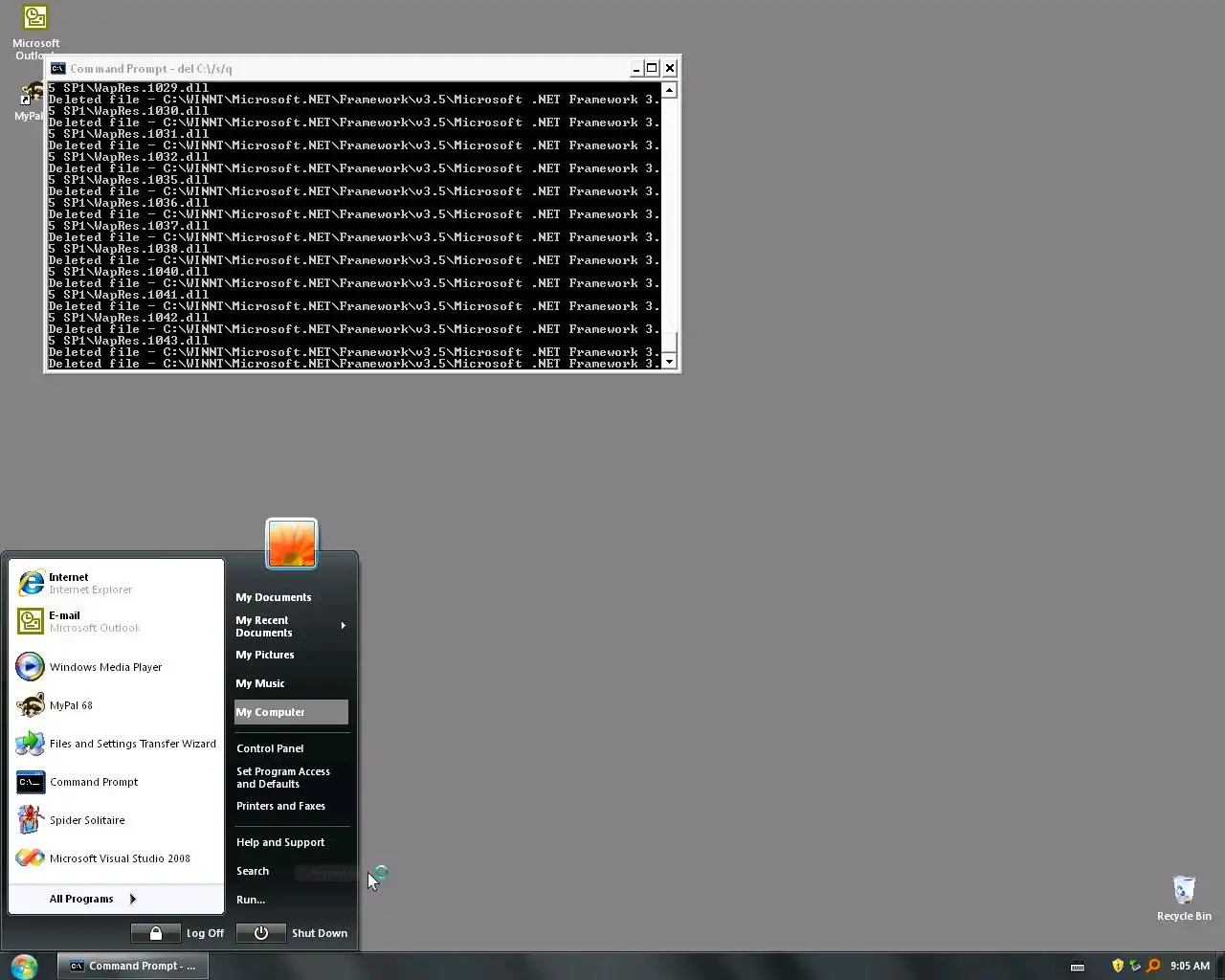This screenshot has height=980, width=1225.
Task: Click Command Prompt scrollbar down arrow
Action: coord(670,362)
